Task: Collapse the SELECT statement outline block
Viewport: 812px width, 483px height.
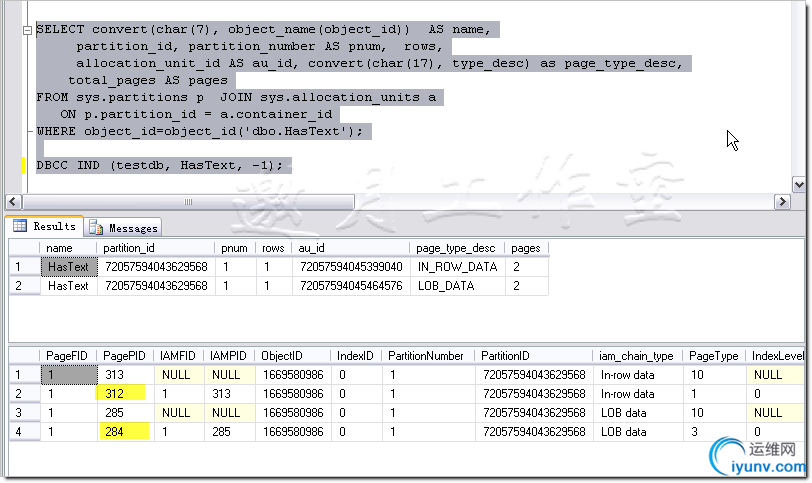Action: 27,30
